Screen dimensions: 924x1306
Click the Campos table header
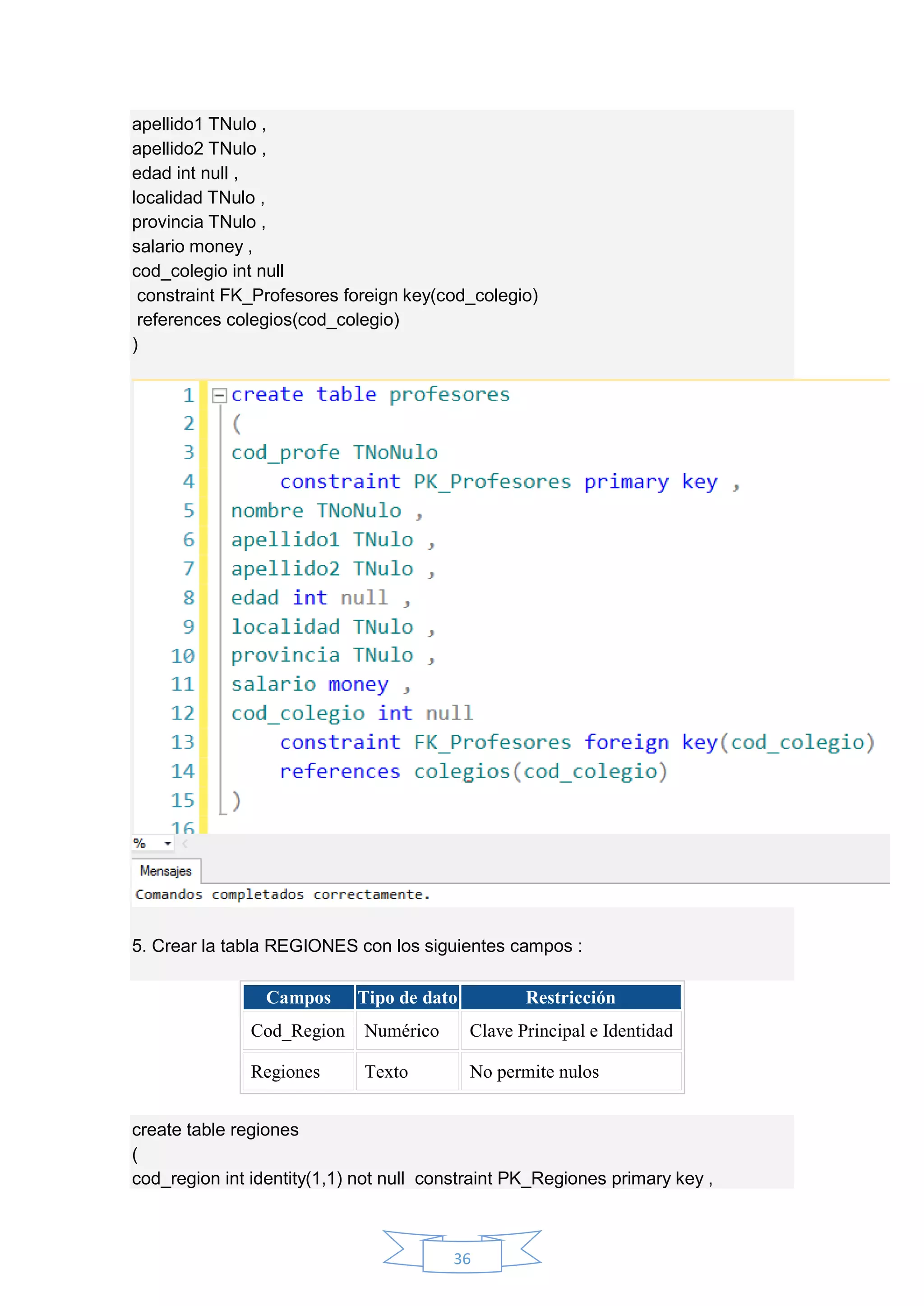298,998
